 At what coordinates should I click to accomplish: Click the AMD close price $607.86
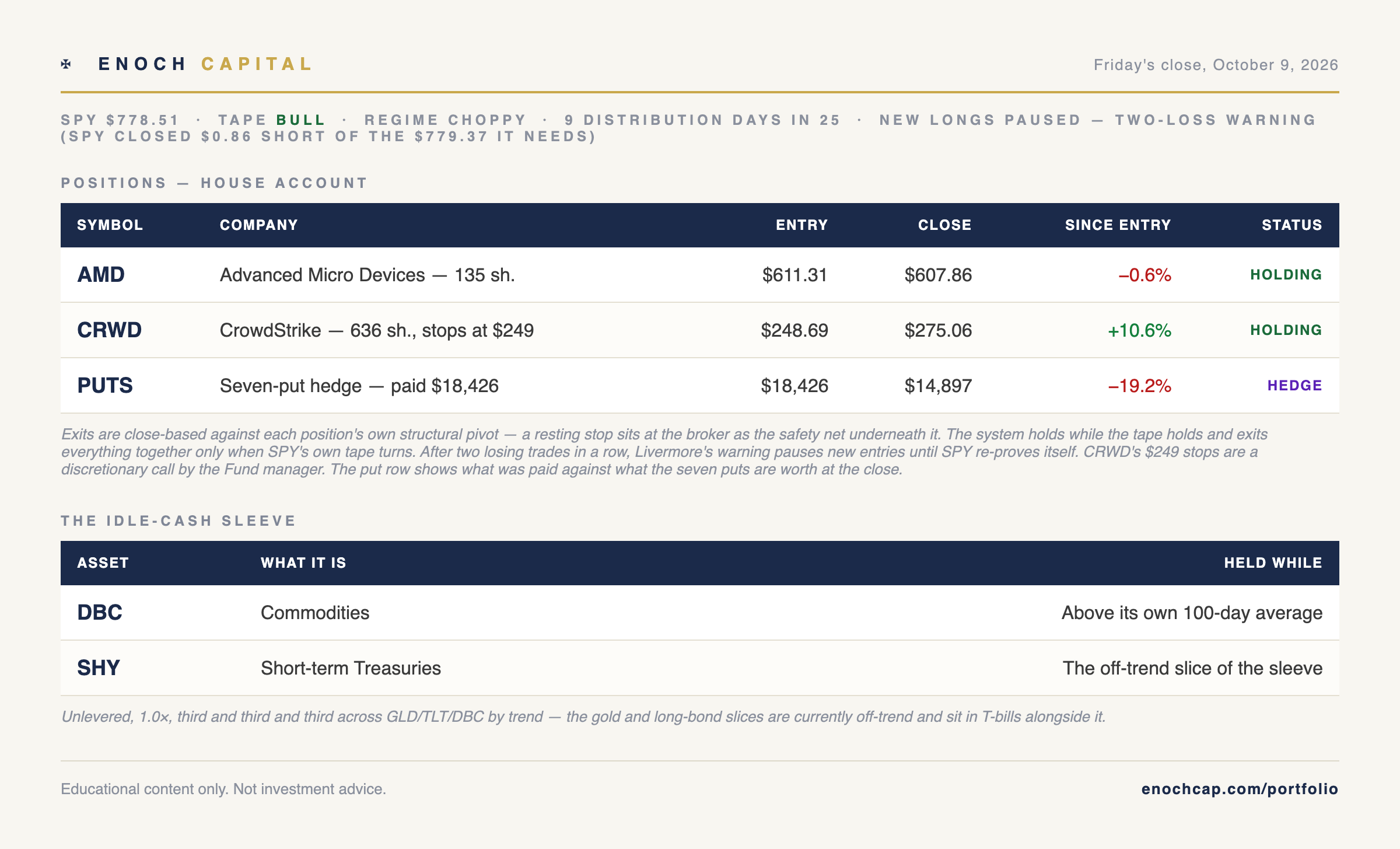[938, 275]
